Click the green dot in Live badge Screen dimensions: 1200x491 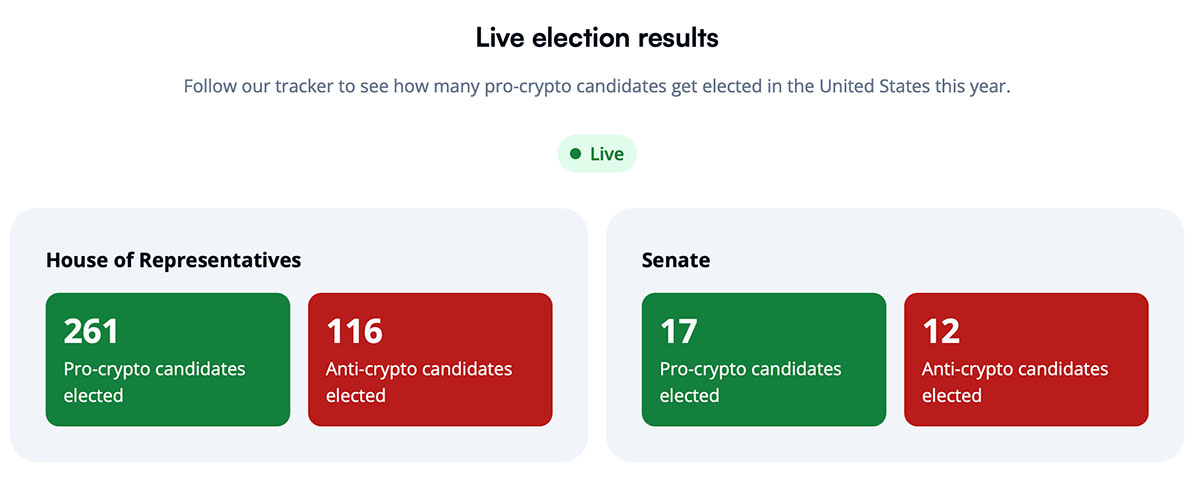[x=575, y=154]
